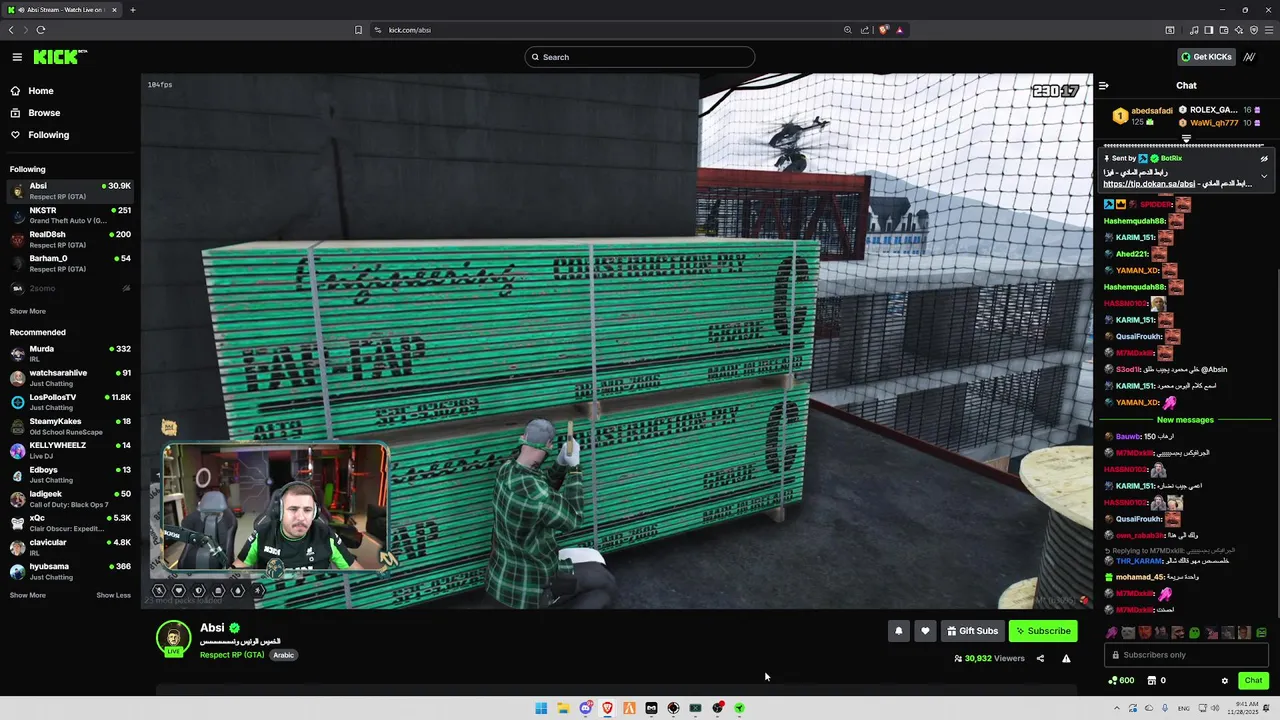1280x720 pixels.
Task: Show More under Recommended list
Action: [28, 595]
